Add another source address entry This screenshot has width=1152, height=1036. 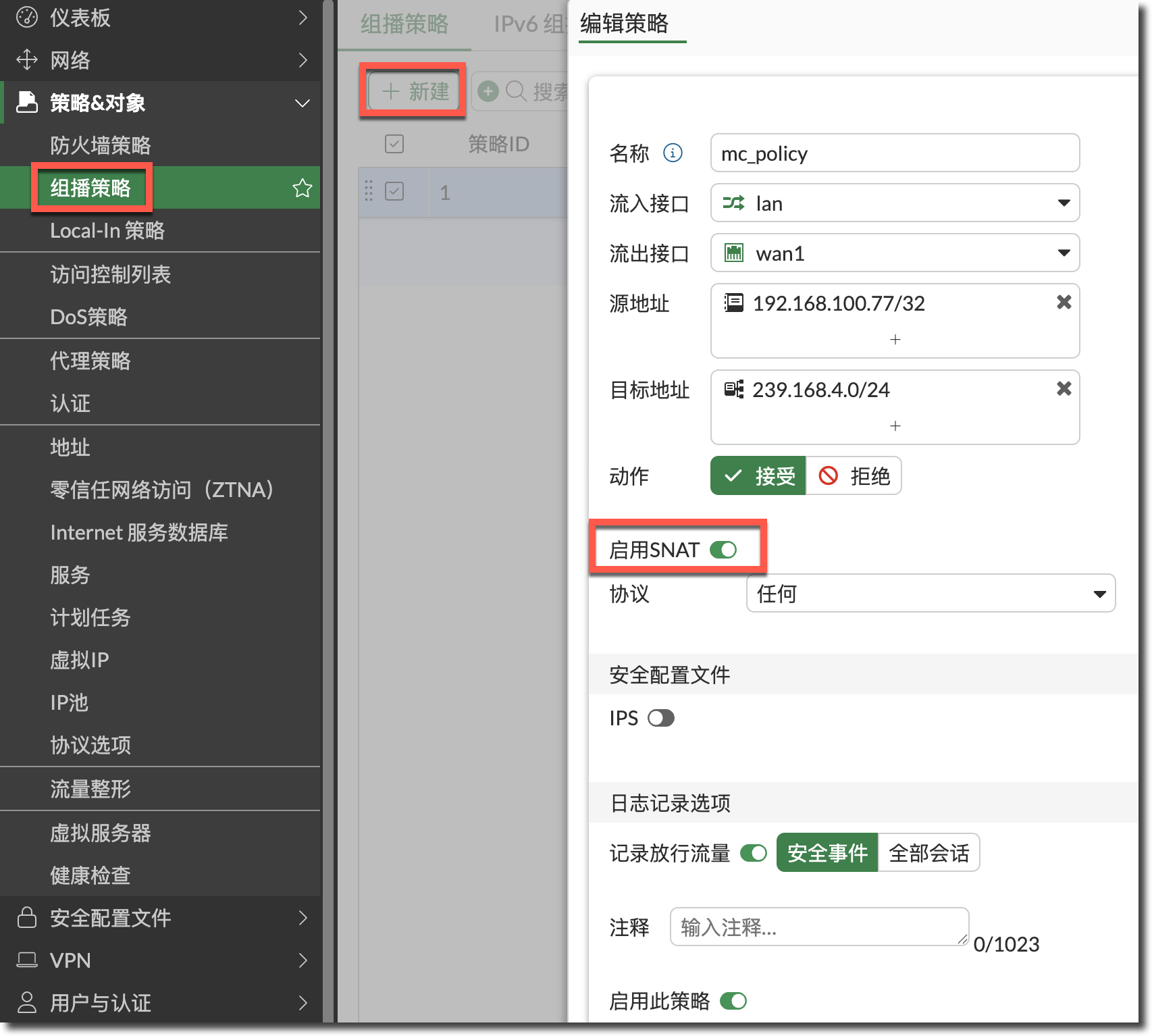point(895,340)
